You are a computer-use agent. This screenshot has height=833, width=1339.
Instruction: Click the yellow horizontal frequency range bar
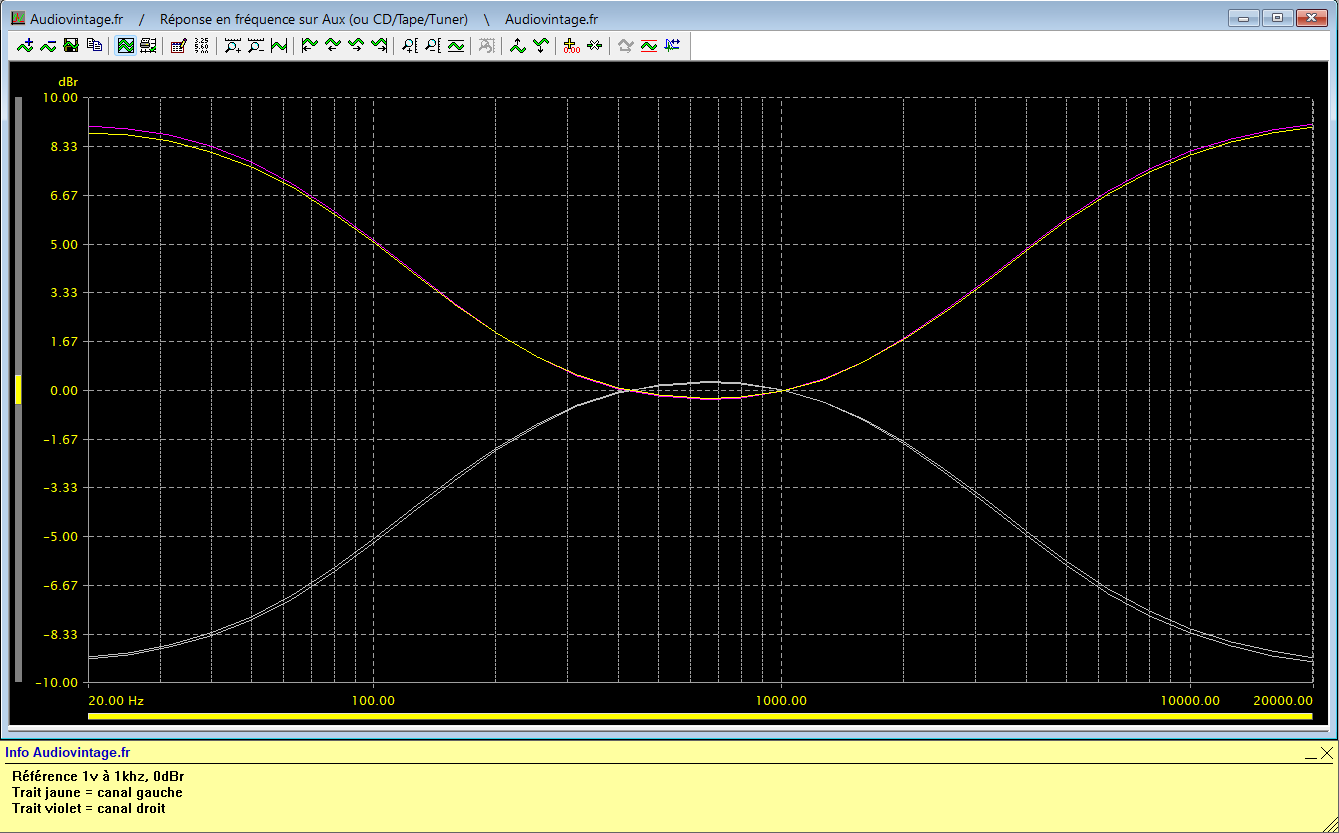(x=700, y=716)
